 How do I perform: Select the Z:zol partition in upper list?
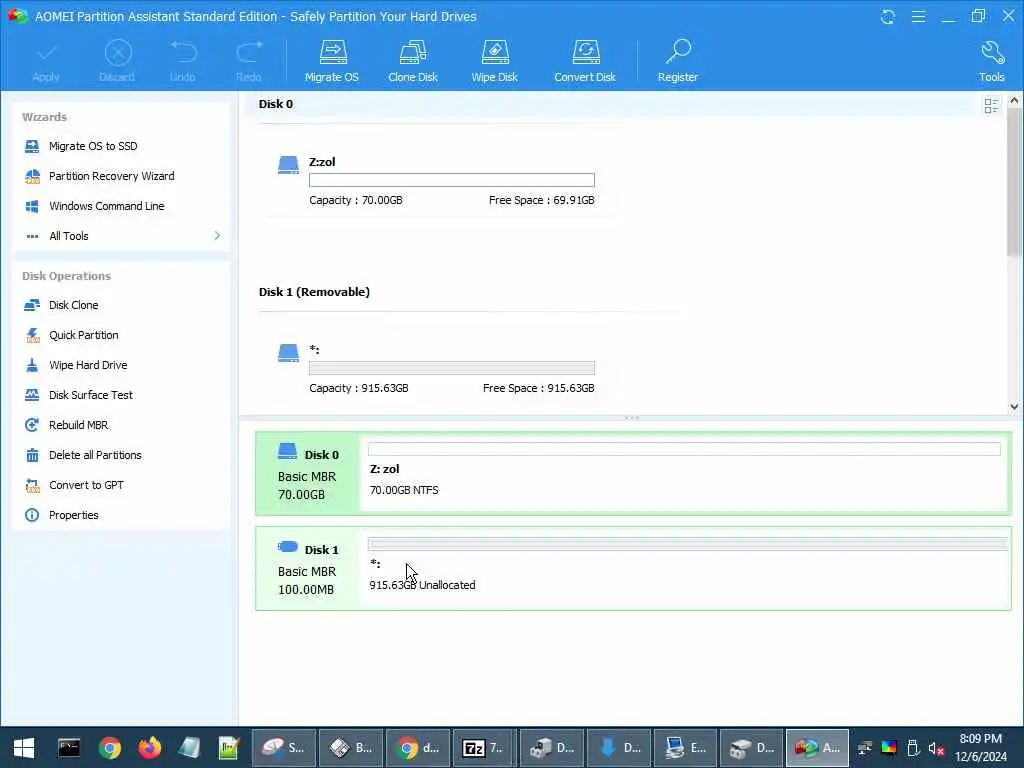(436, 180)
